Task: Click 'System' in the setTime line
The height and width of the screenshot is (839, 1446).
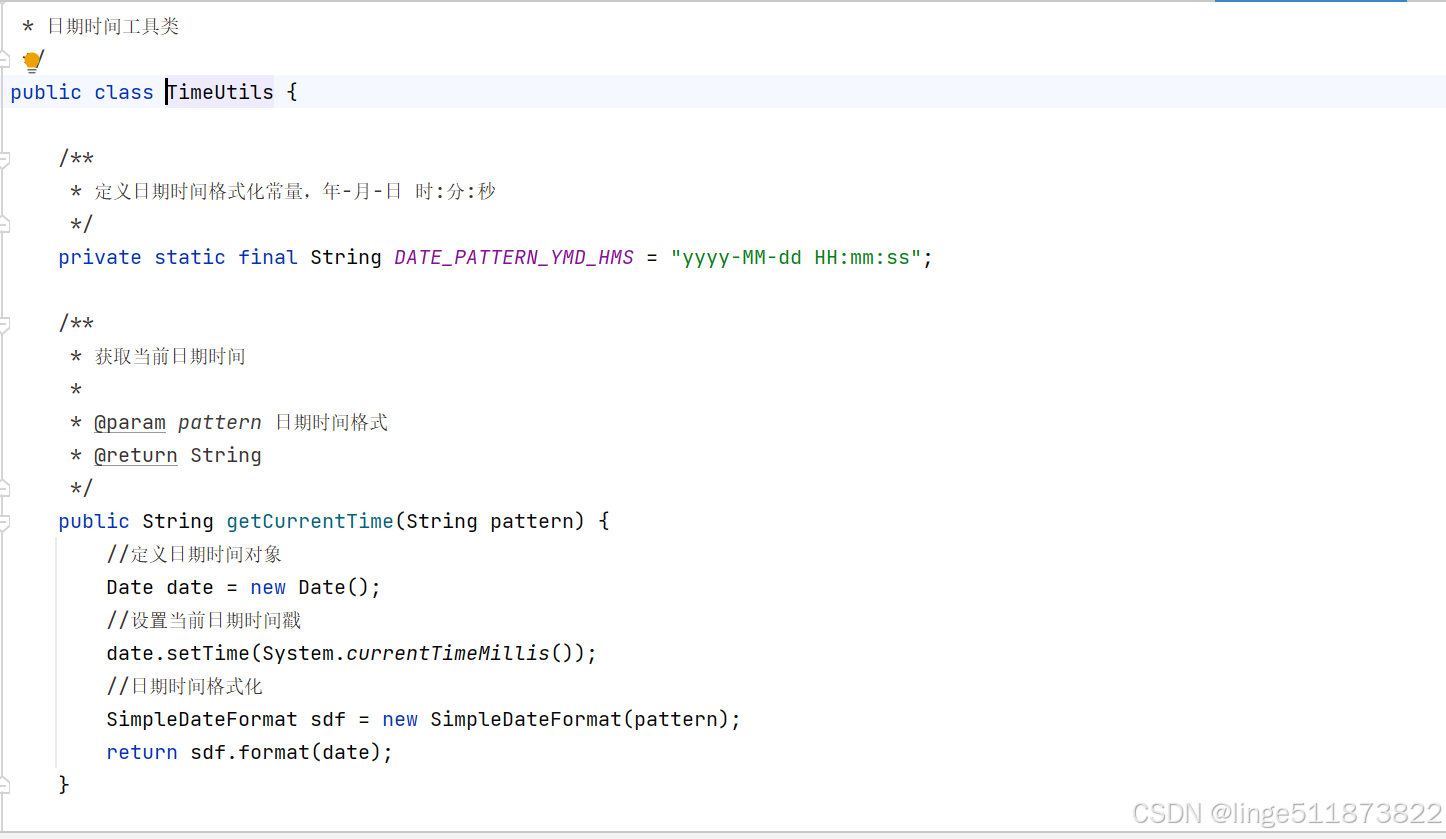Action: (298, 653)
